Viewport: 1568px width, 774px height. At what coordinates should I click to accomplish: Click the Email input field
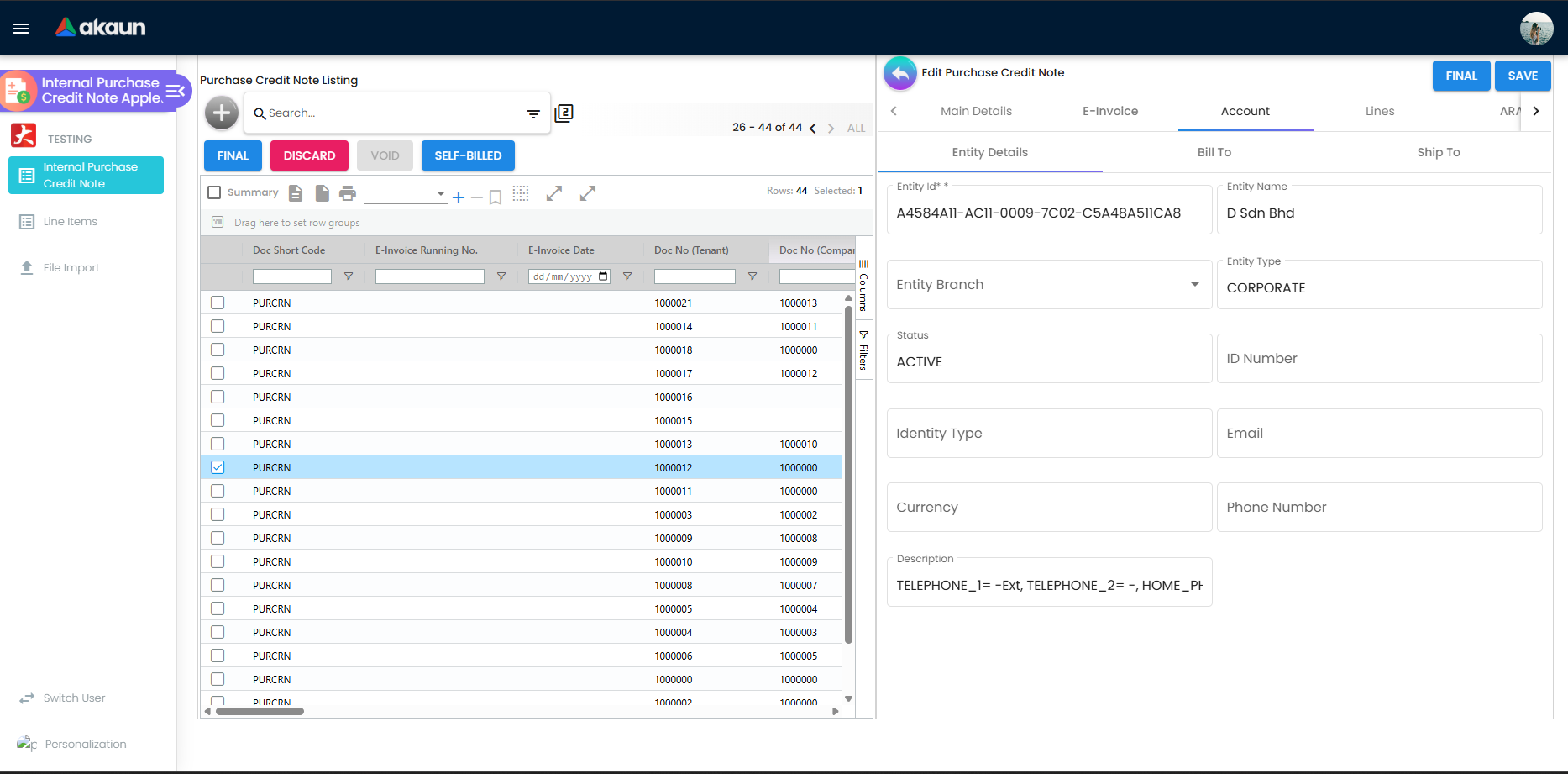click(x=1379, y=433)
